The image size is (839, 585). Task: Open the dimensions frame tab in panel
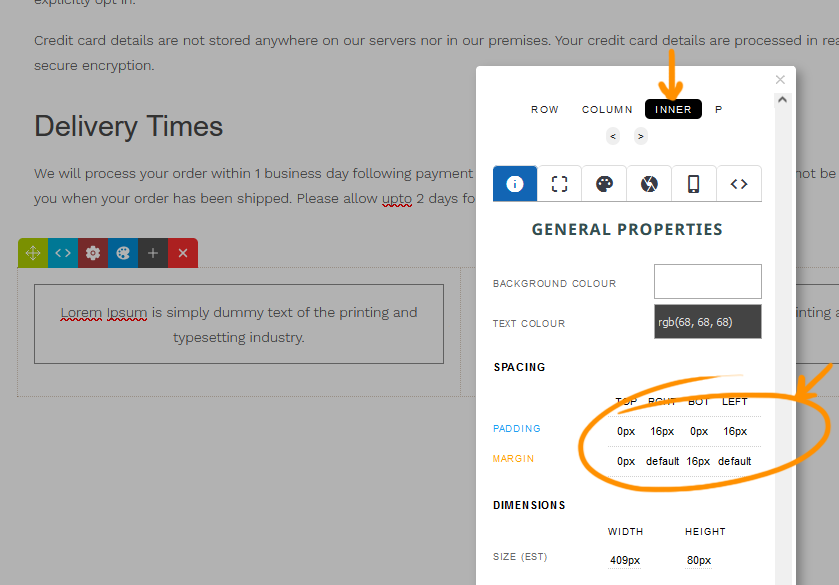(x=560, y=184)
